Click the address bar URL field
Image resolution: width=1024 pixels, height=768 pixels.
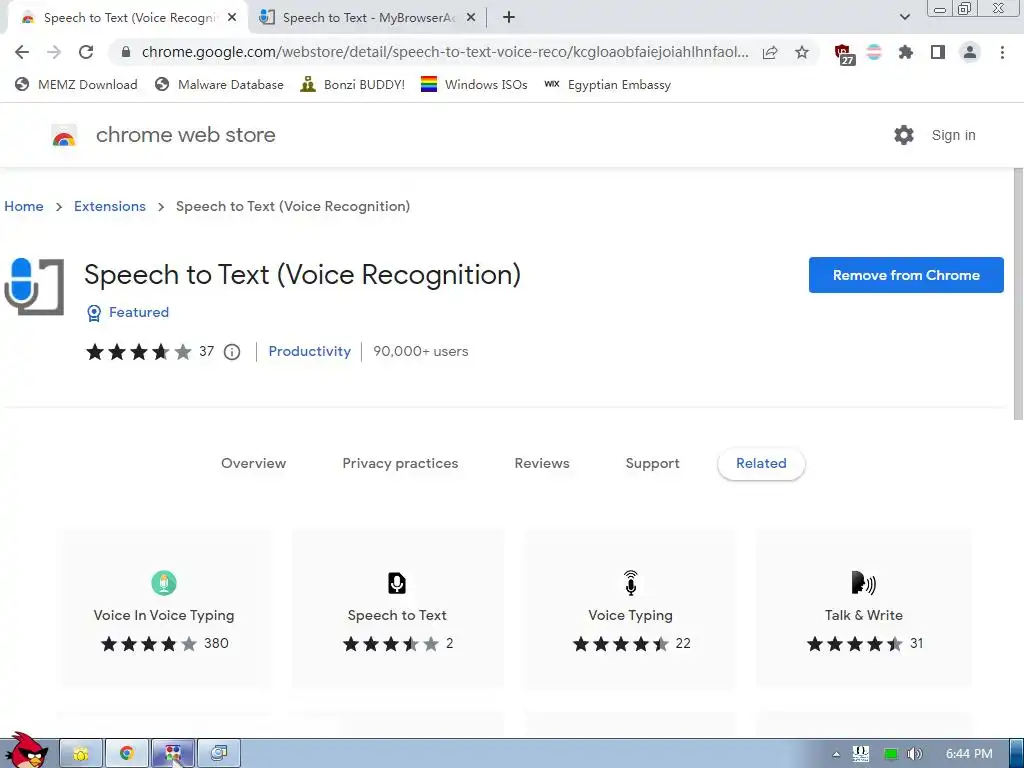point(445,52)
